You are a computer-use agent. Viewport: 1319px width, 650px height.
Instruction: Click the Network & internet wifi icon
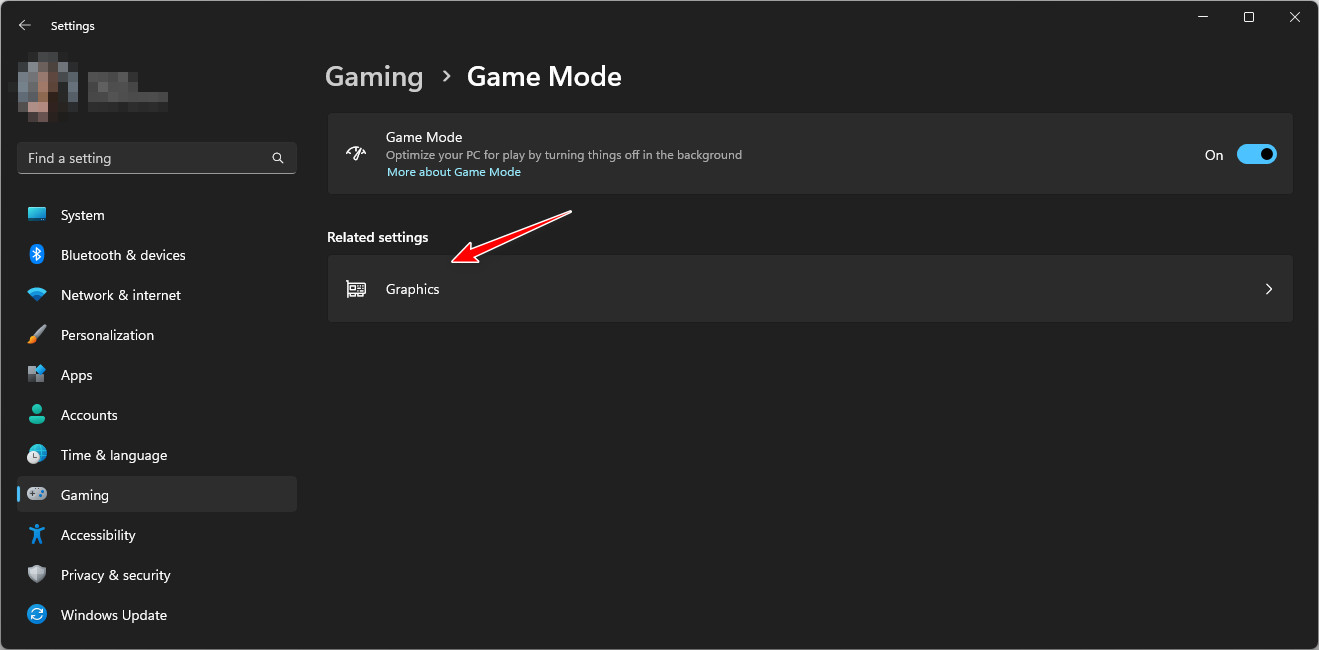37,295
